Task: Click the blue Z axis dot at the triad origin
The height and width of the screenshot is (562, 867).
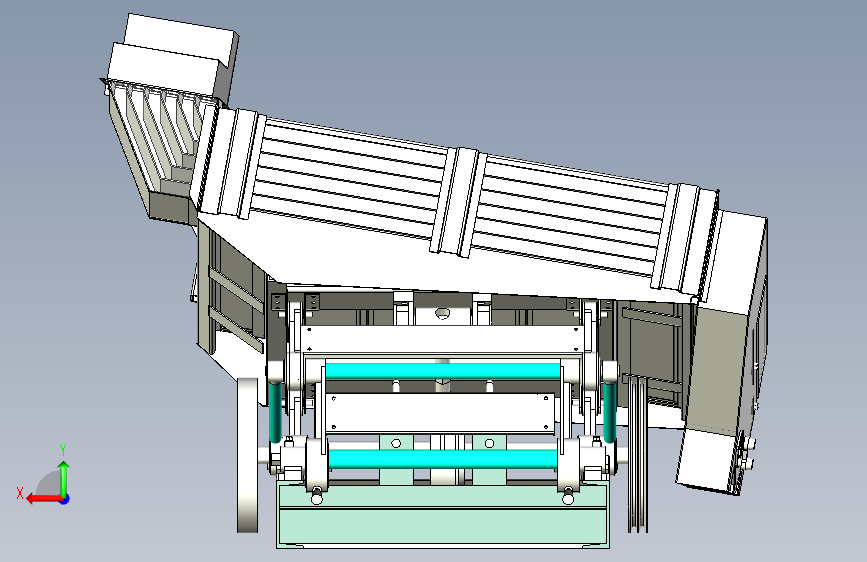Action: tap(65, 499)
